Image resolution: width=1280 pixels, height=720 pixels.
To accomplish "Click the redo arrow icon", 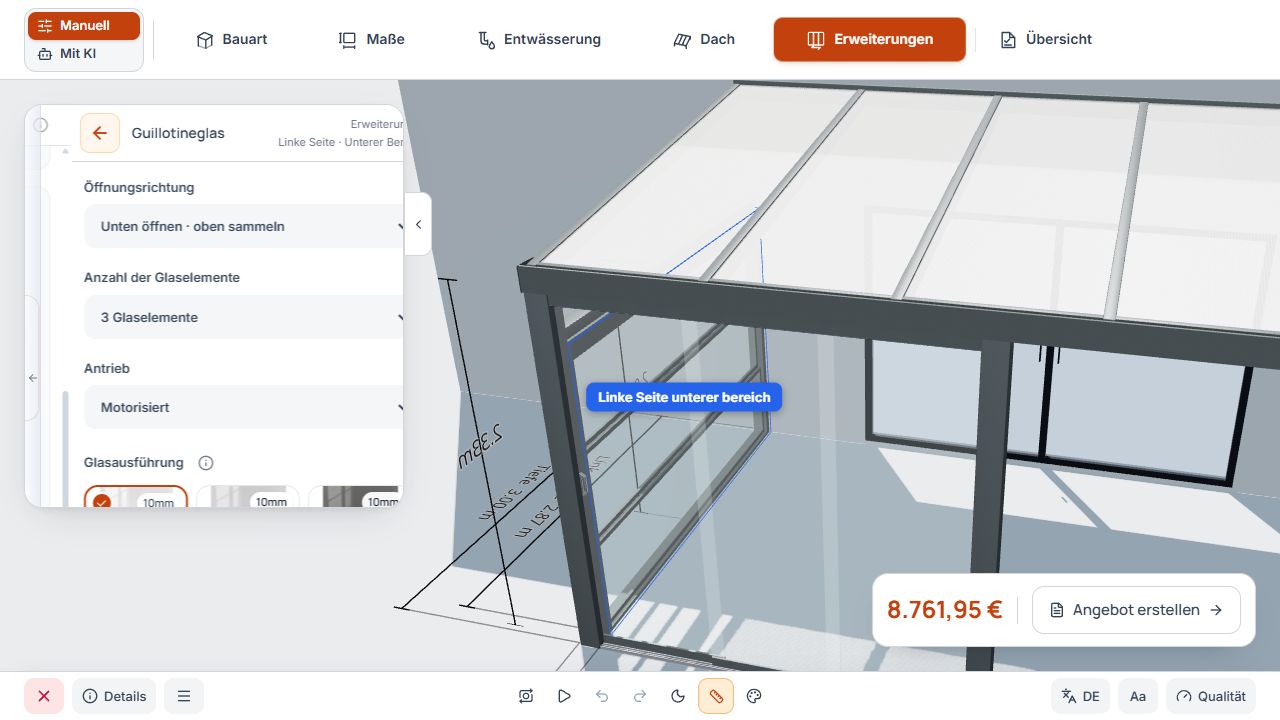I will coord(640,696).
